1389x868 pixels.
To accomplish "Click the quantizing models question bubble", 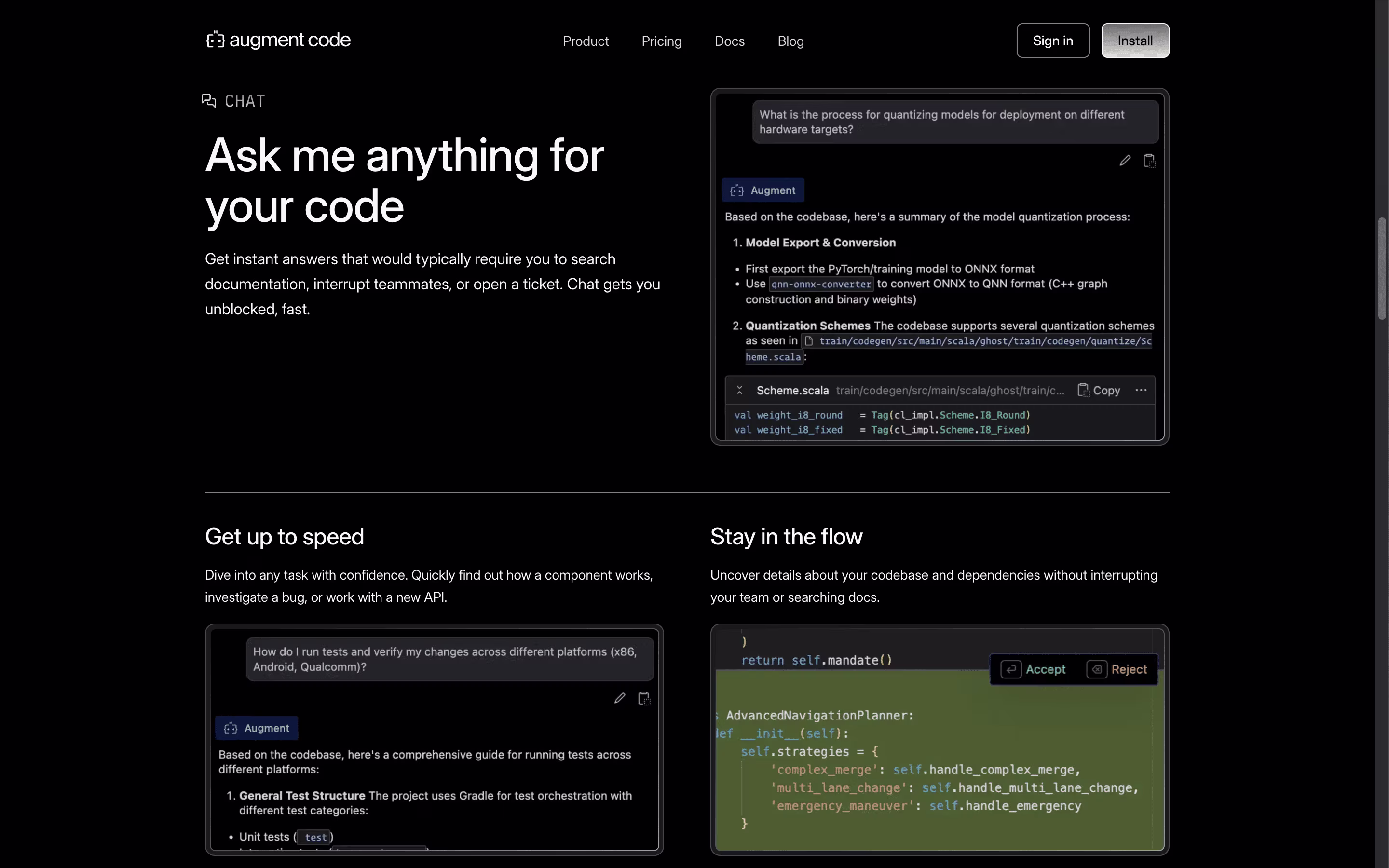I will tap(955, 122).
